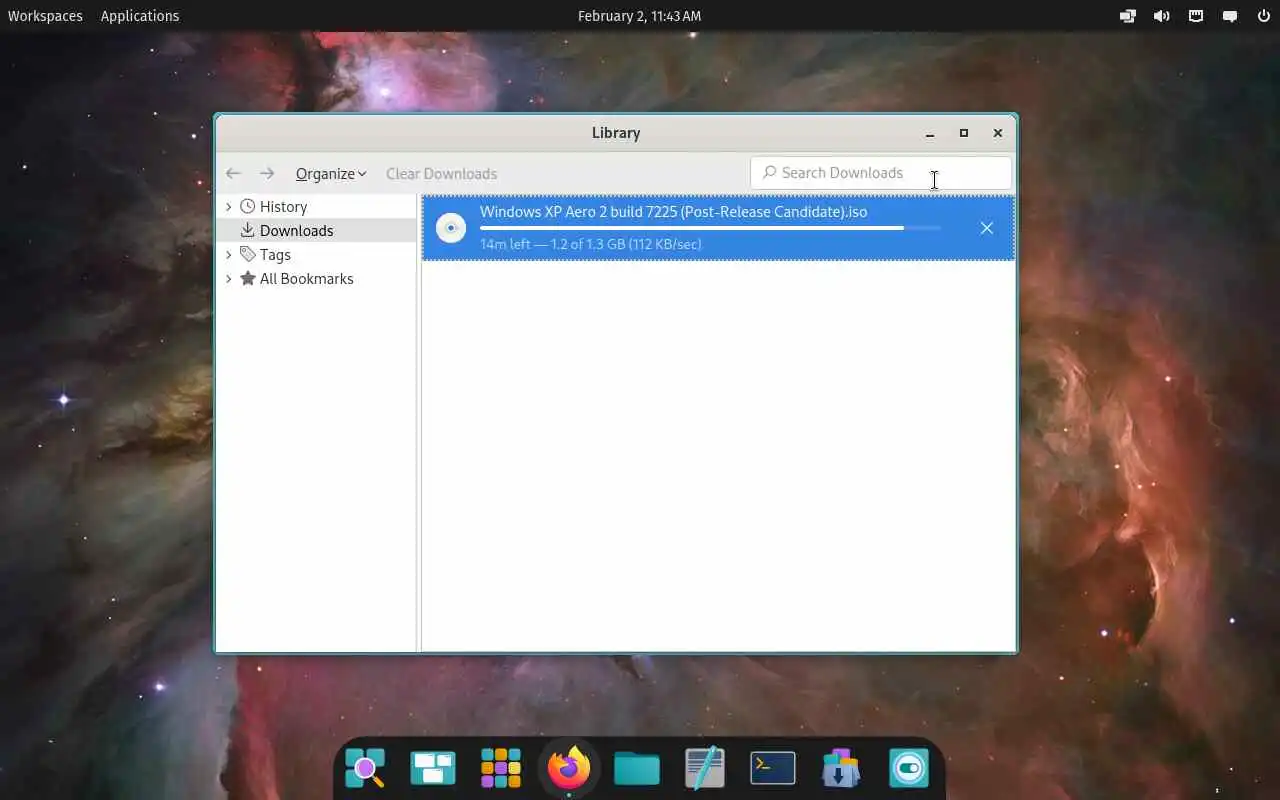Open the text editor dock icon

[x=705, y=768]
